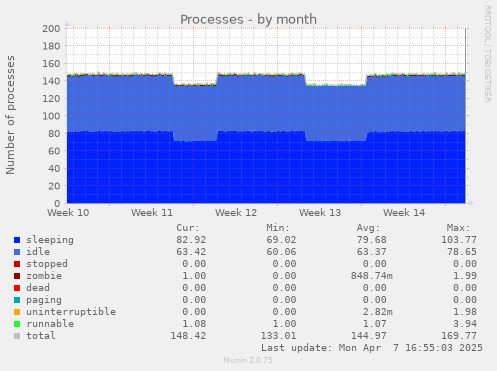
Task: Click the zombie legend color swatch
Action: coord(17,276)
